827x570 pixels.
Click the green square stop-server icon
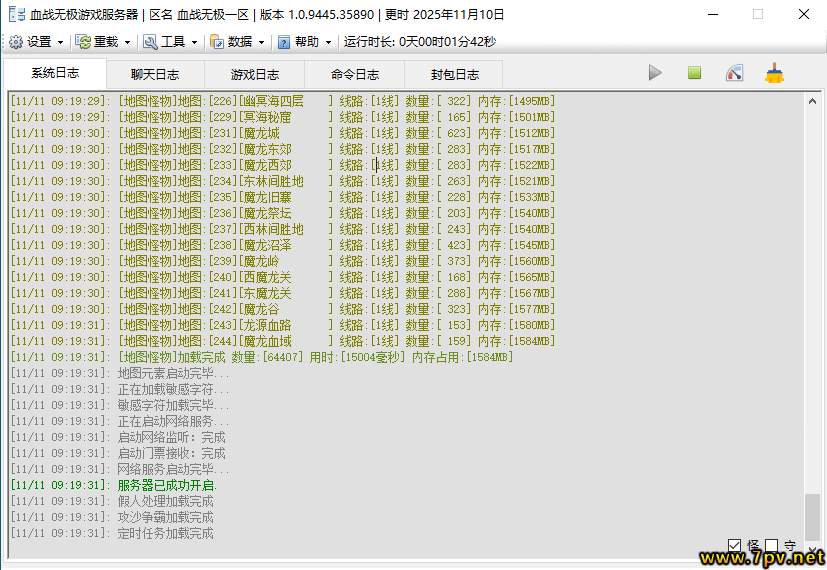(694, 73)
